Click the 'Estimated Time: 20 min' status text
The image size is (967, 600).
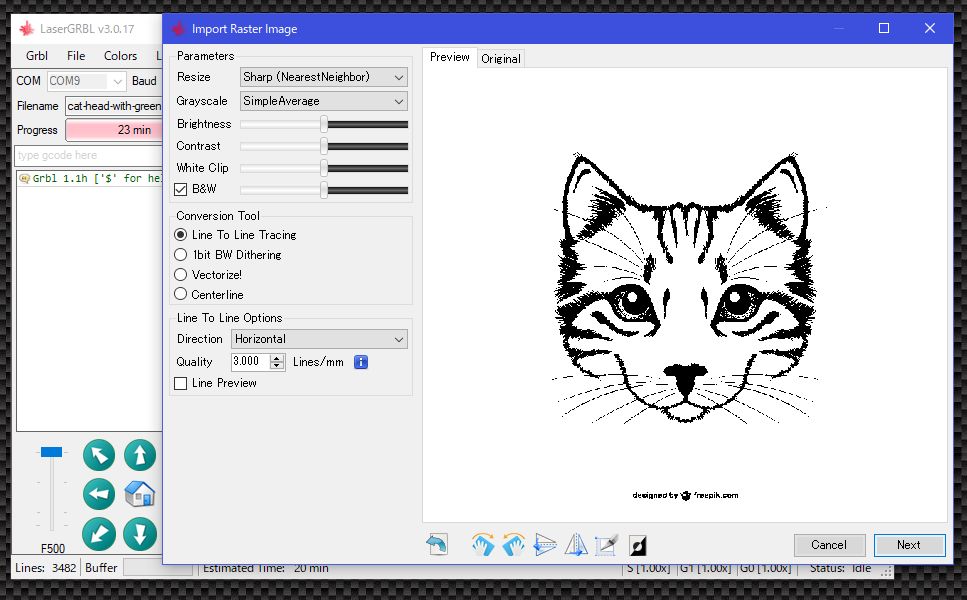[x=265, y=568]
